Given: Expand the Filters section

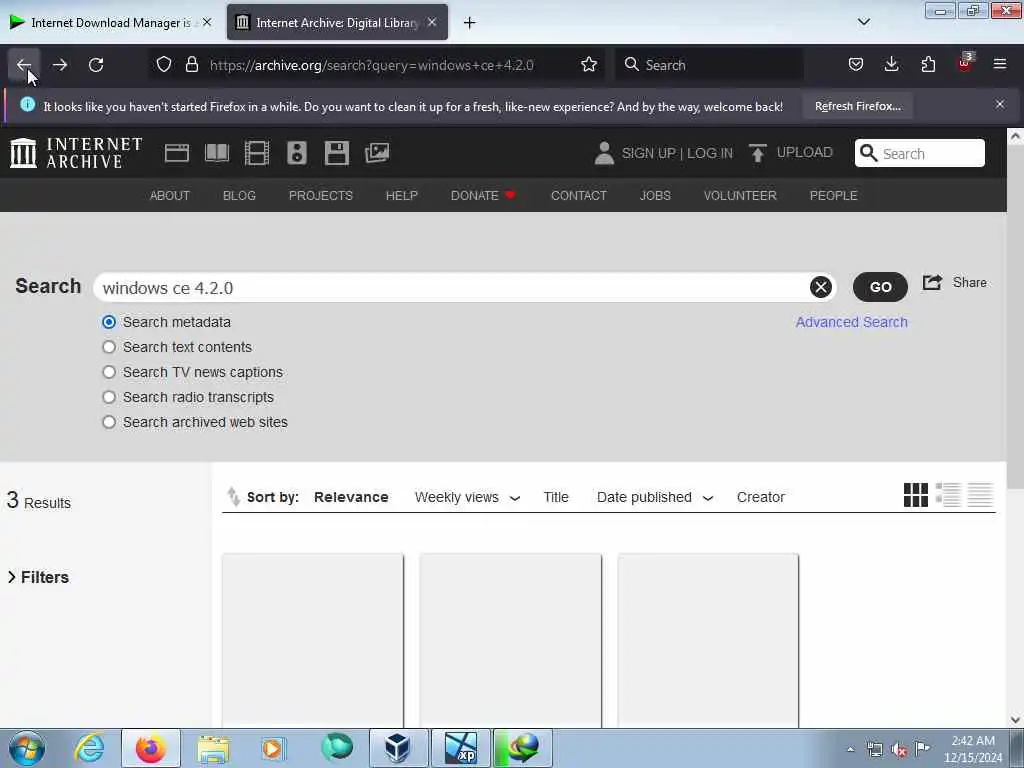Looking at the screenshot, I should coord(38,577).
